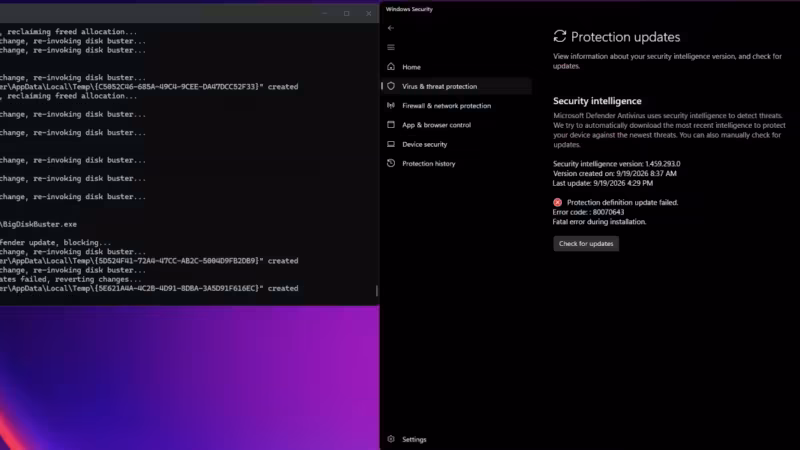Click console line 'Fender update, blocking...'
Viewport: 800px width, 450px height.
(56, 242)
